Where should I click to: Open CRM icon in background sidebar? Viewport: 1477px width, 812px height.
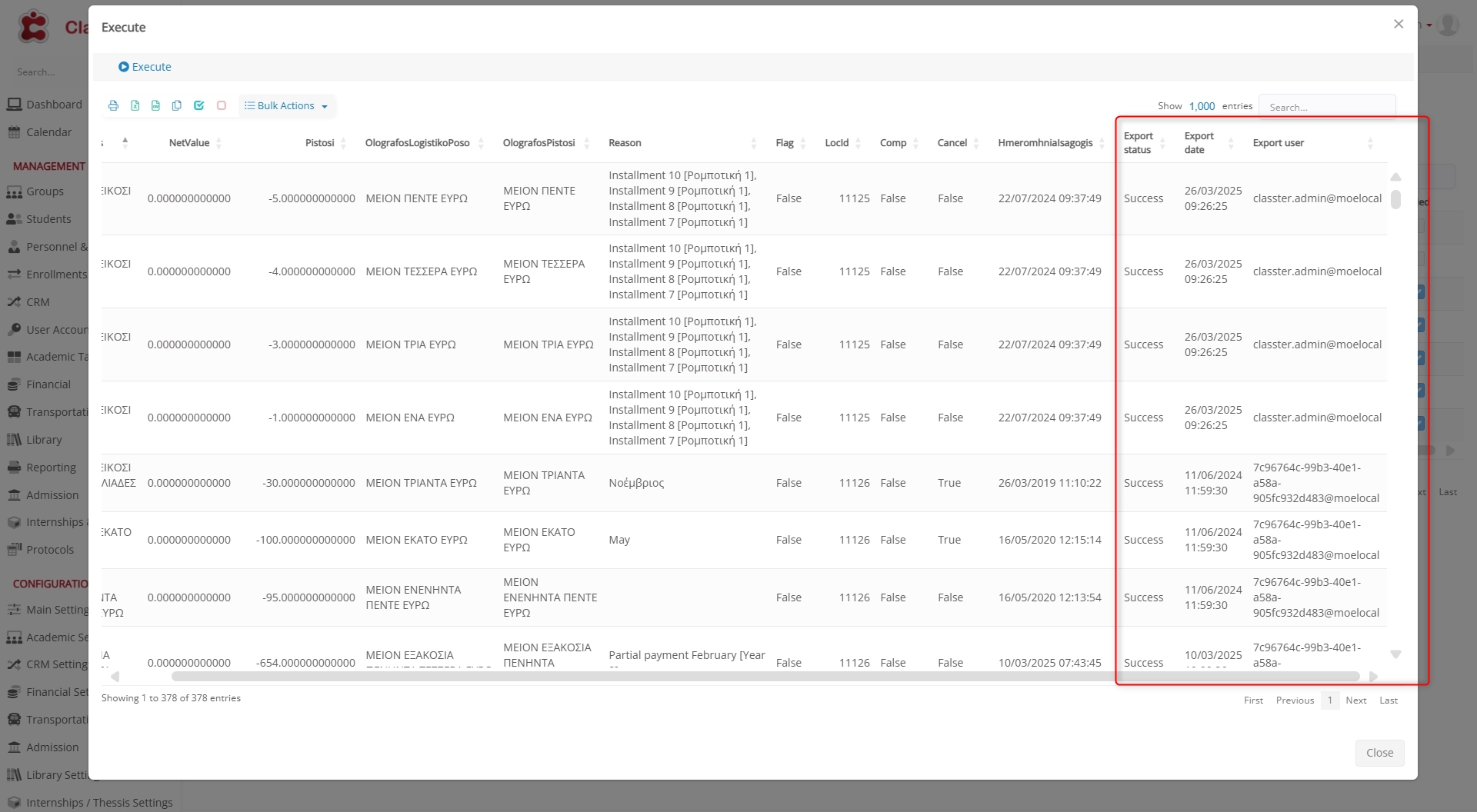14,302
